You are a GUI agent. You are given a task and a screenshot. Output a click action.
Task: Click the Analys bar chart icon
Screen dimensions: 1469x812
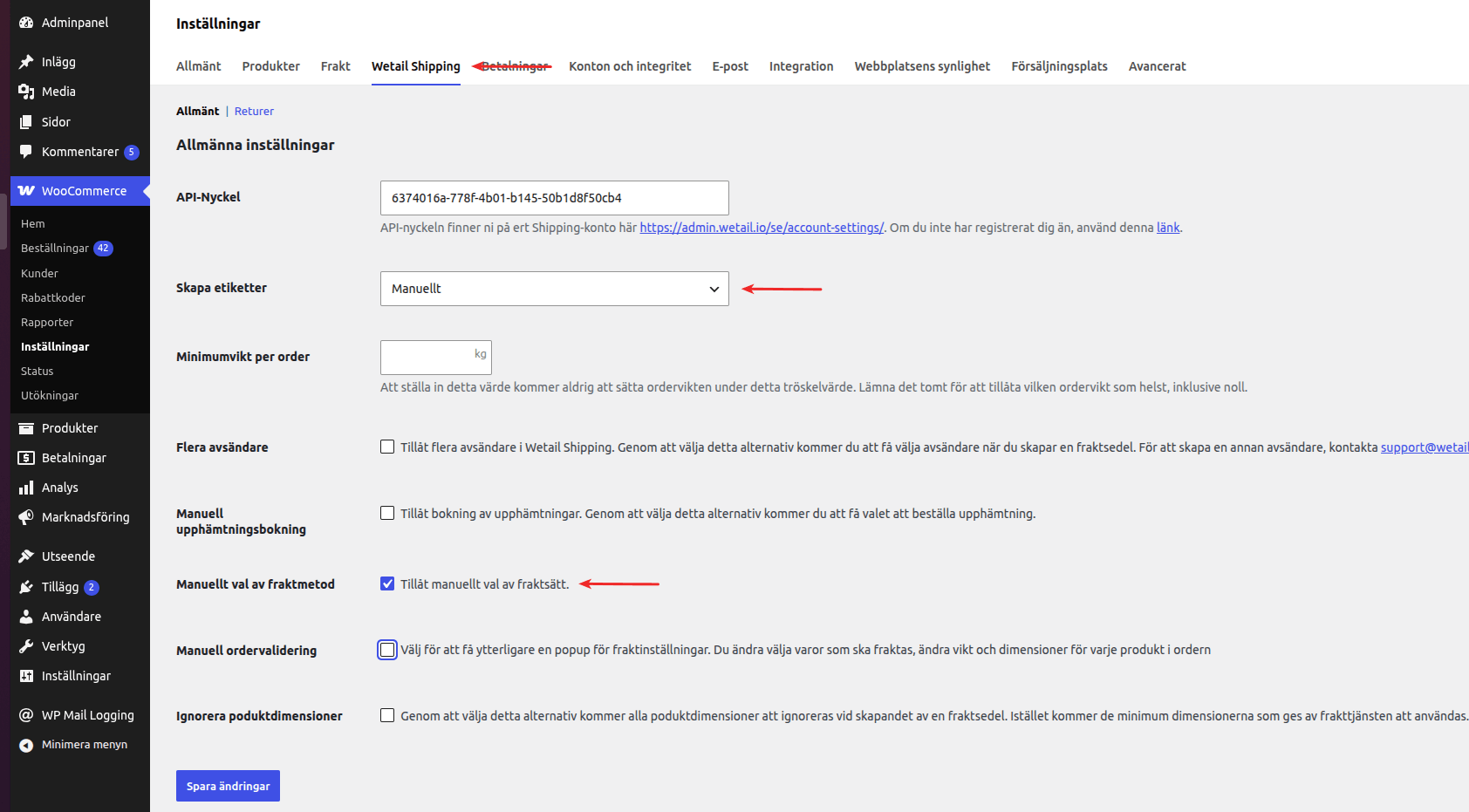click(26, 488)
